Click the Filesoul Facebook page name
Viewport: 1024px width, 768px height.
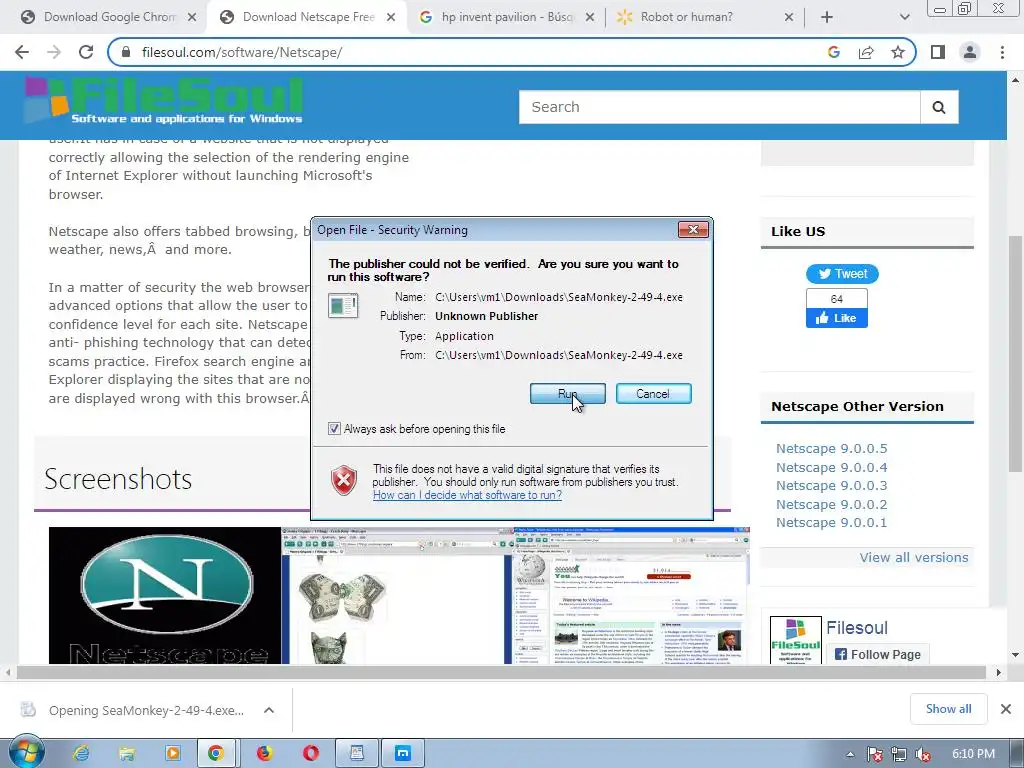(857, 628)
